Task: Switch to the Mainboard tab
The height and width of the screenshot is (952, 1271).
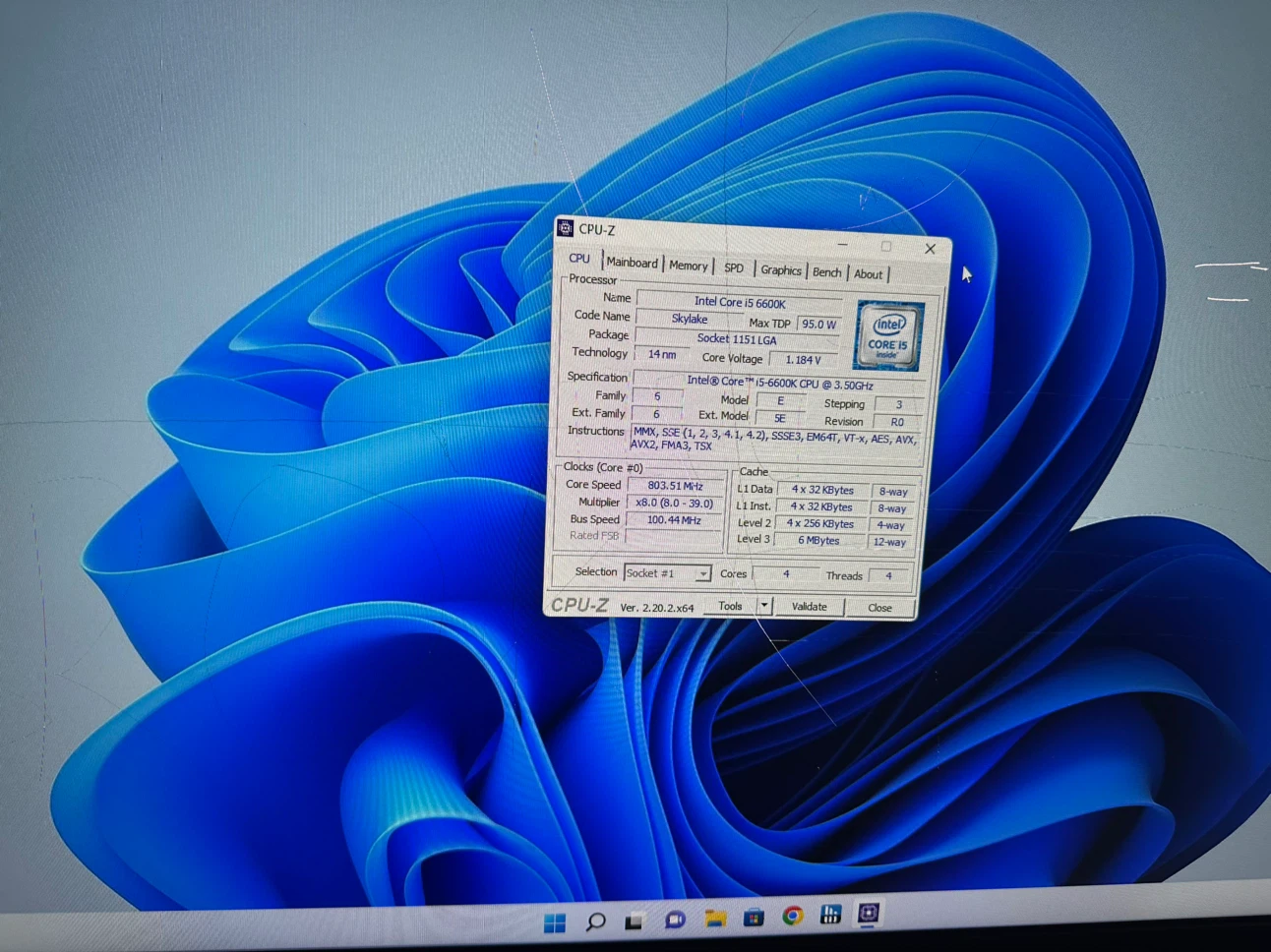Action: [632, 263]
